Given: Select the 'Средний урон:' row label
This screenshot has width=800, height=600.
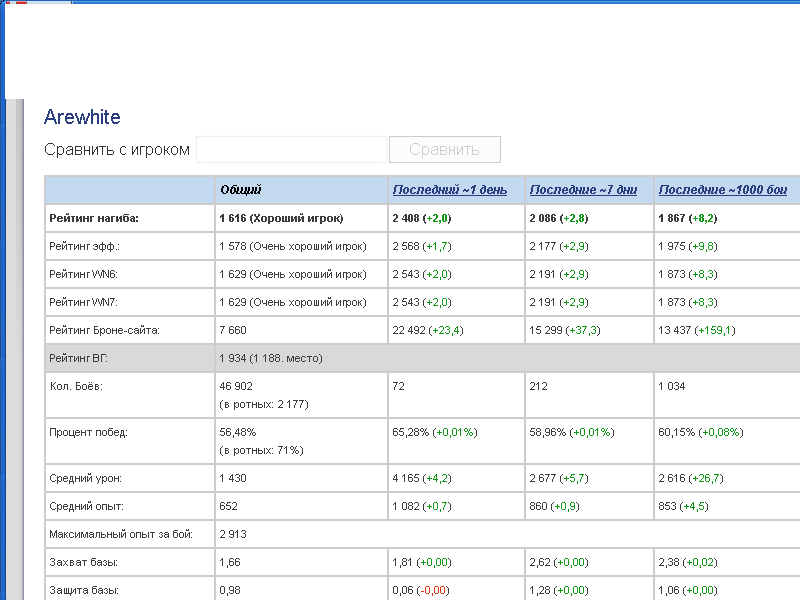Looking at the screenshot, I should click(x=88, y=479).
